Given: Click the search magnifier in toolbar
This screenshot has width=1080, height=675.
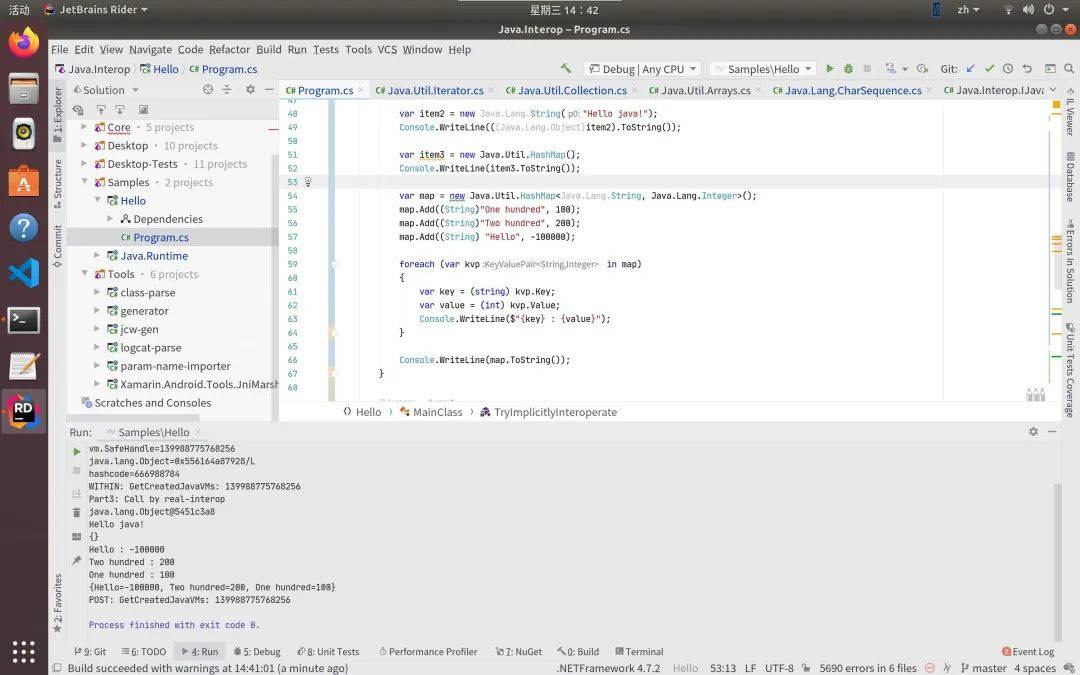Looking at the screenshot, I should (1069, 68).
